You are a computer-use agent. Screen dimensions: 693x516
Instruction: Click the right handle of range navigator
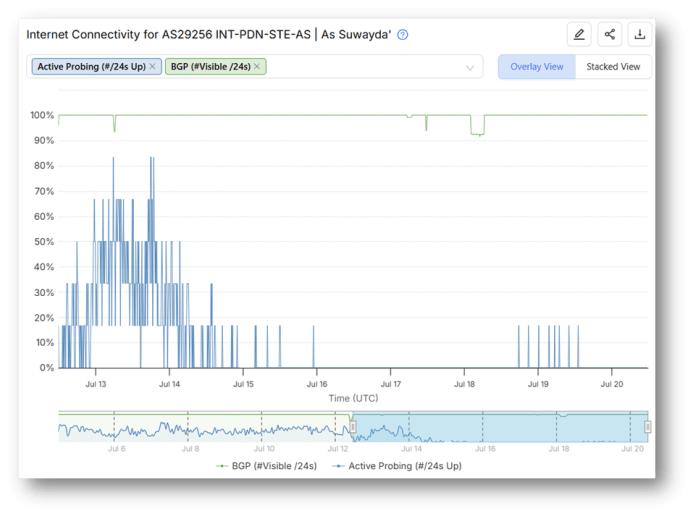[647, 427]
